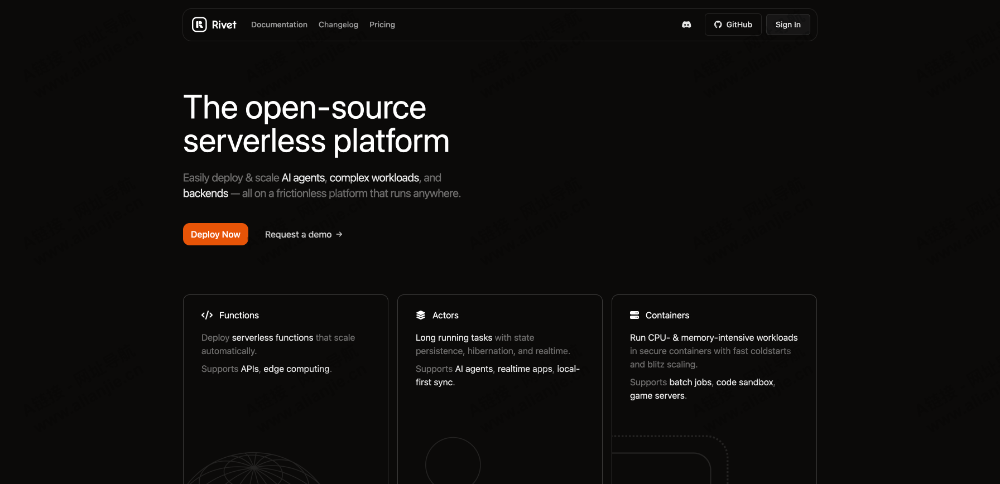Screen dimensions: 1000x484
Task: Click 'APIs' in the Functions card
Action: click(249, 369)
